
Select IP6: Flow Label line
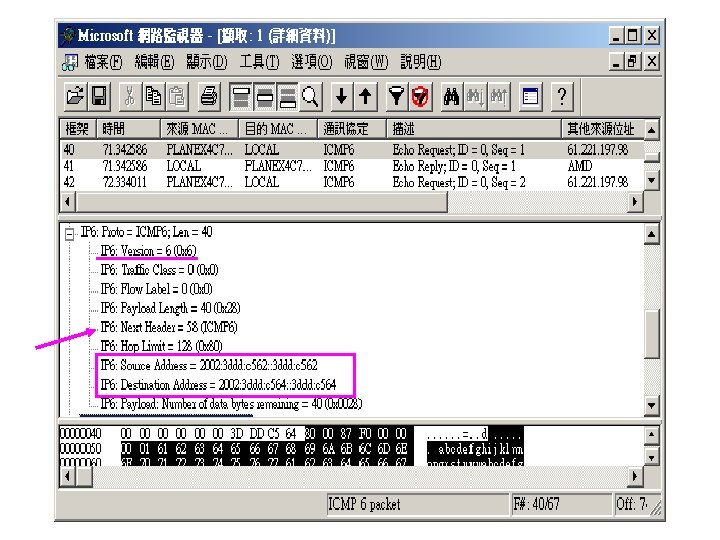(156, 289)
